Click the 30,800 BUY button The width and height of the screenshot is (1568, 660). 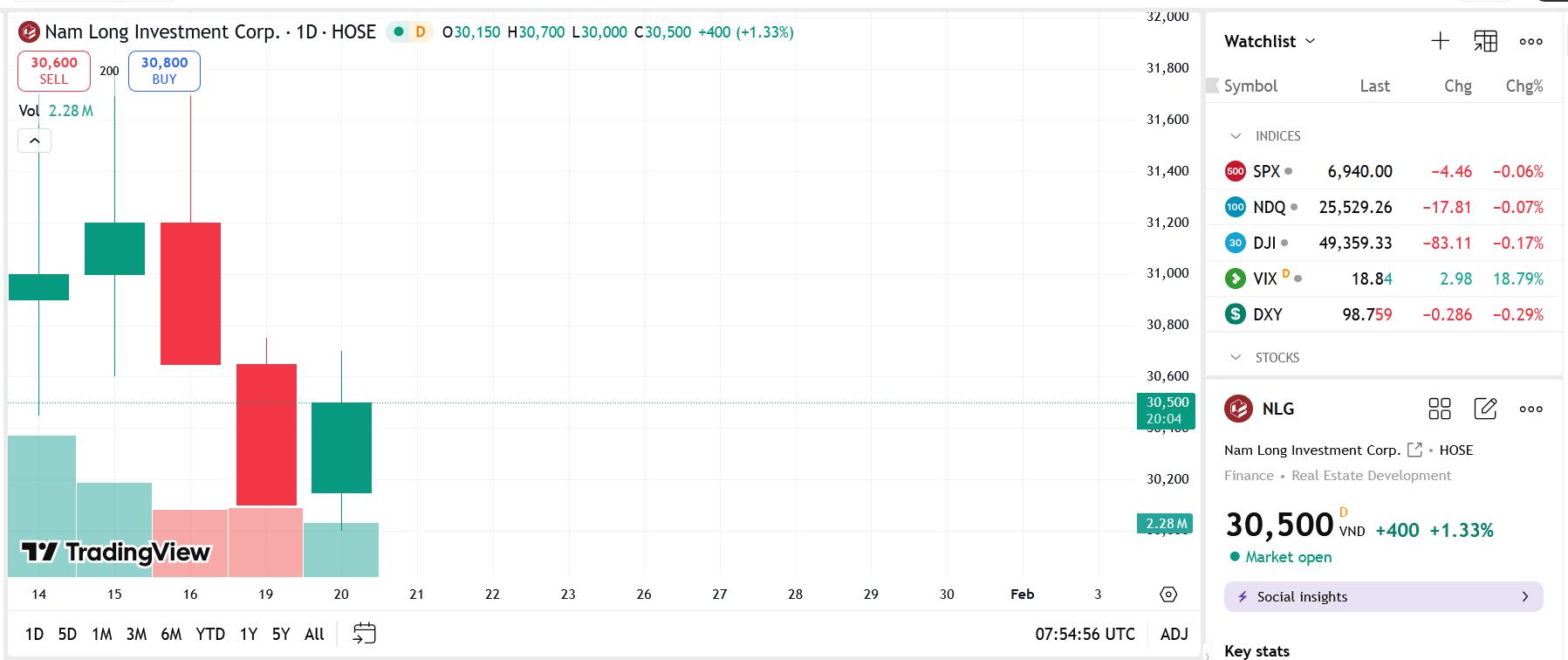164,71
